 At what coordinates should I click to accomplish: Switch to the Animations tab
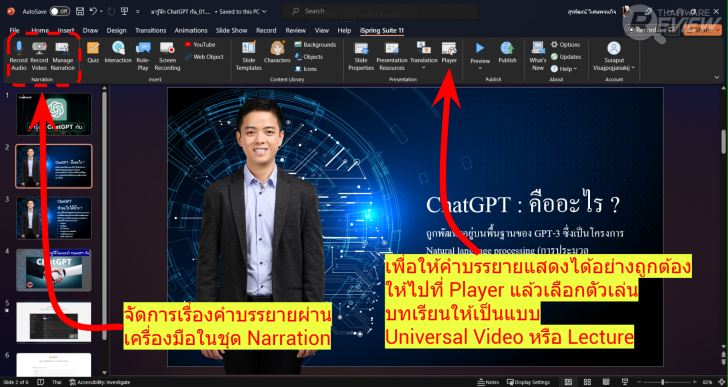tap(190, 30)
